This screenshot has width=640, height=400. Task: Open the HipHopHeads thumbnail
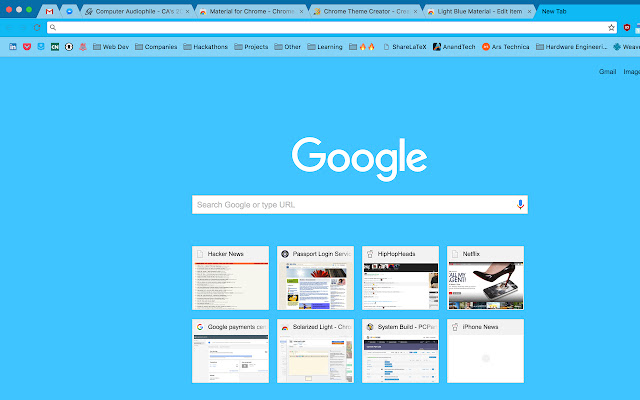pos(400,278)
